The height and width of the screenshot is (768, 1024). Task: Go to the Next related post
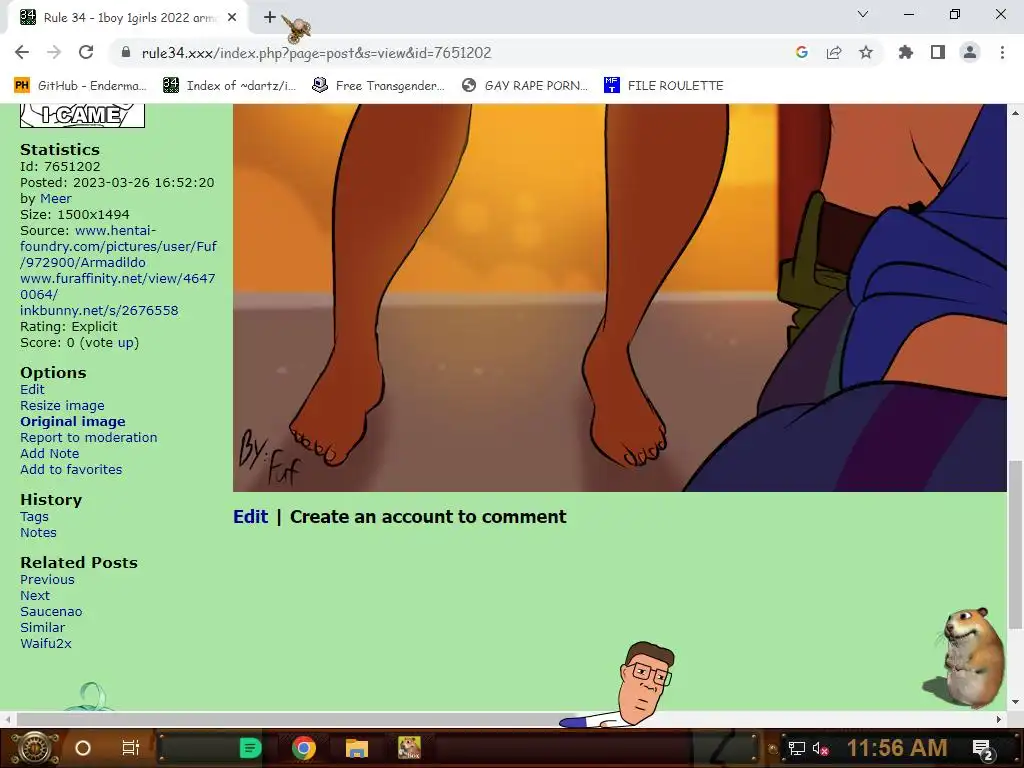coord(35,596)
